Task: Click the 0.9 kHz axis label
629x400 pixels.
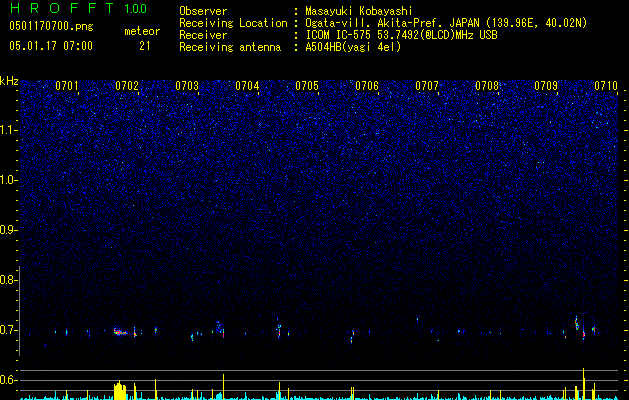Action: click(x=7, y=230)
